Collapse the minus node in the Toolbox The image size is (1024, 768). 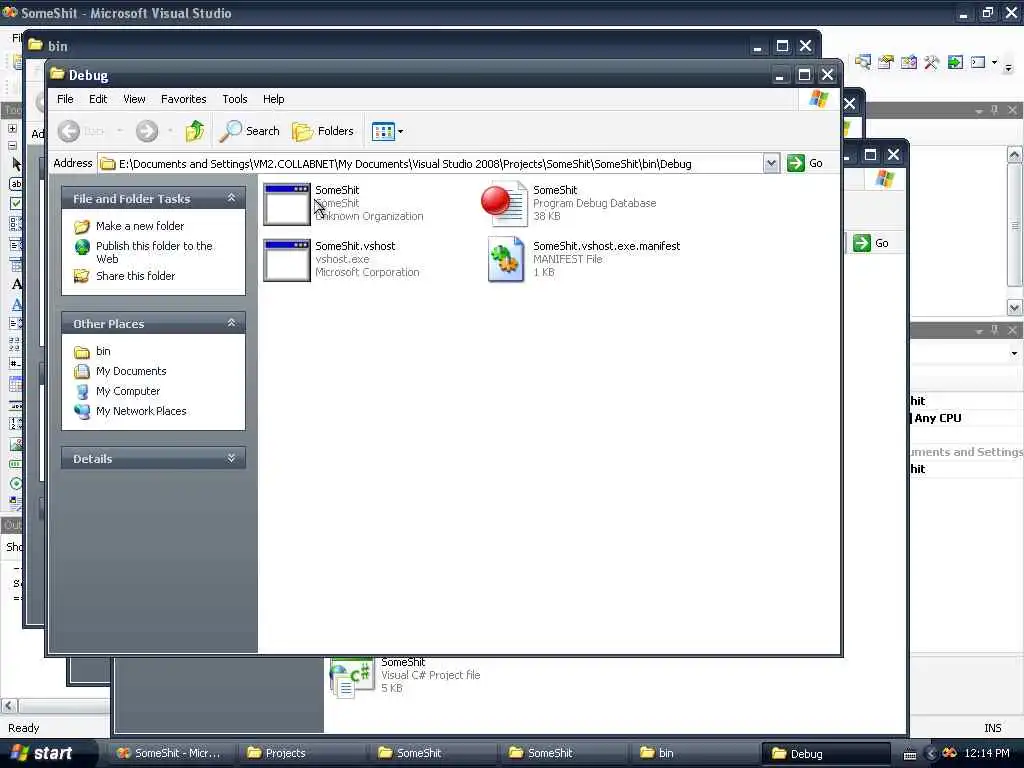tap(12, 145)
